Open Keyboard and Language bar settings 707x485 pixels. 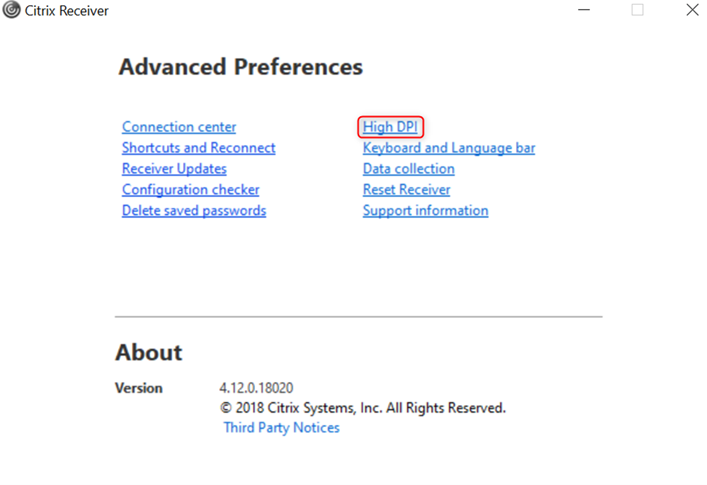pos(449,148)
